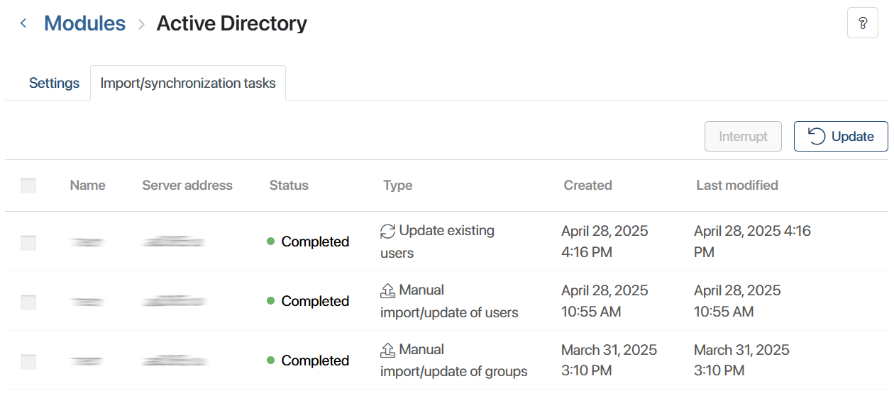Check the Manual import/update of groups row checkbox
The height and width of the screenshot is (398, 894).
click(x=29, y=362)
